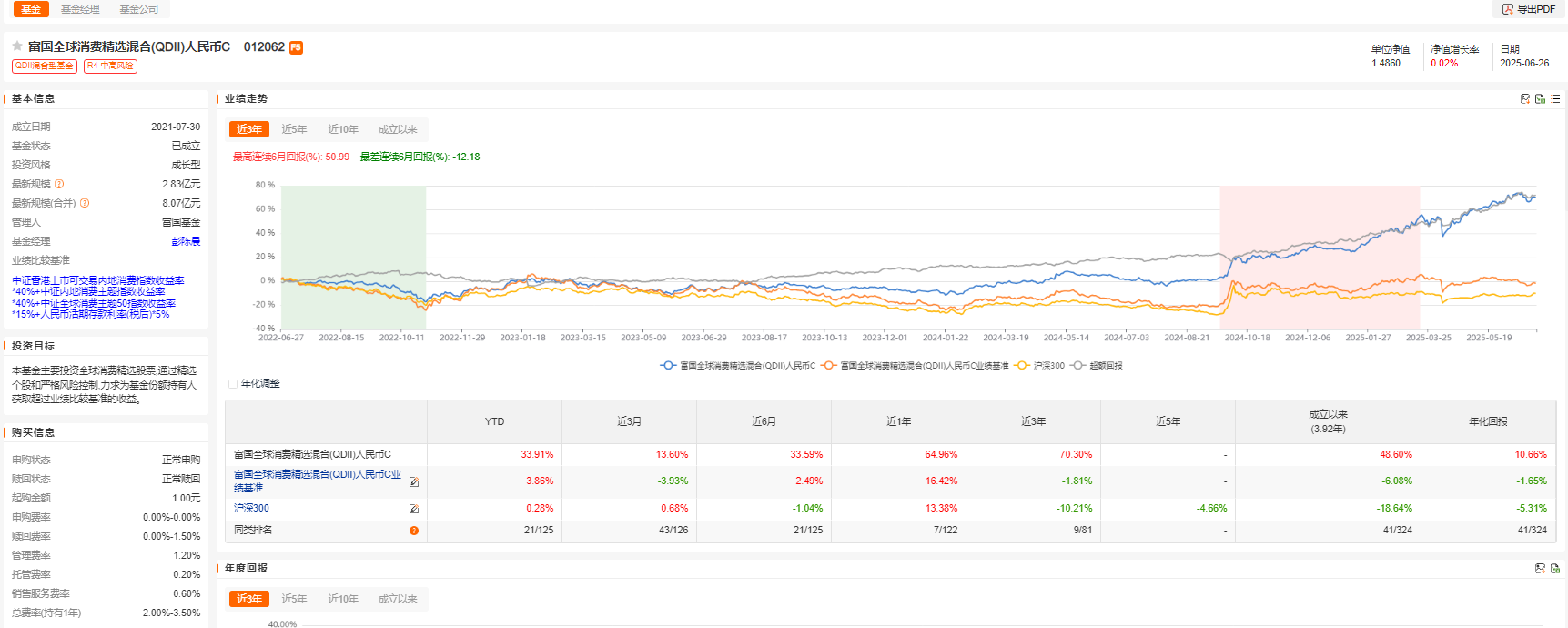Click the 9/81 ranking cell
Image resolution: width=1568 pixels, height=628 pixels.
click(x=1083, y=530)
